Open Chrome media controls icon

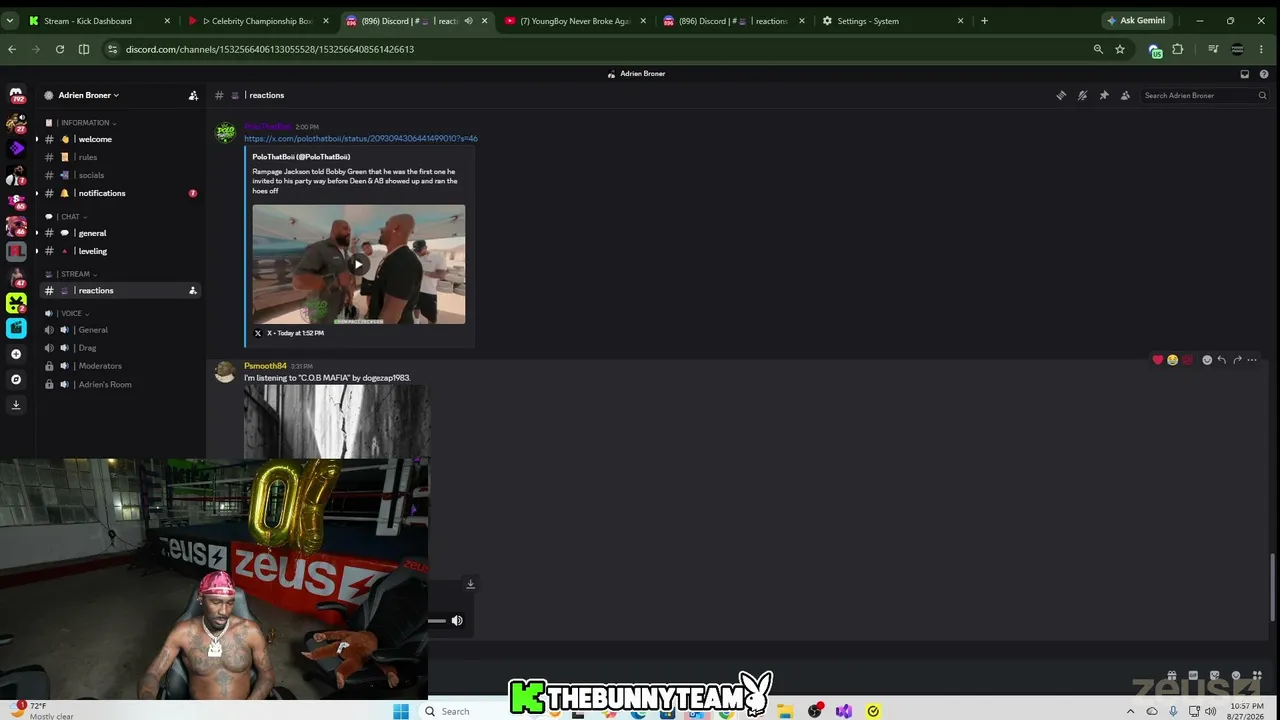1213,49
